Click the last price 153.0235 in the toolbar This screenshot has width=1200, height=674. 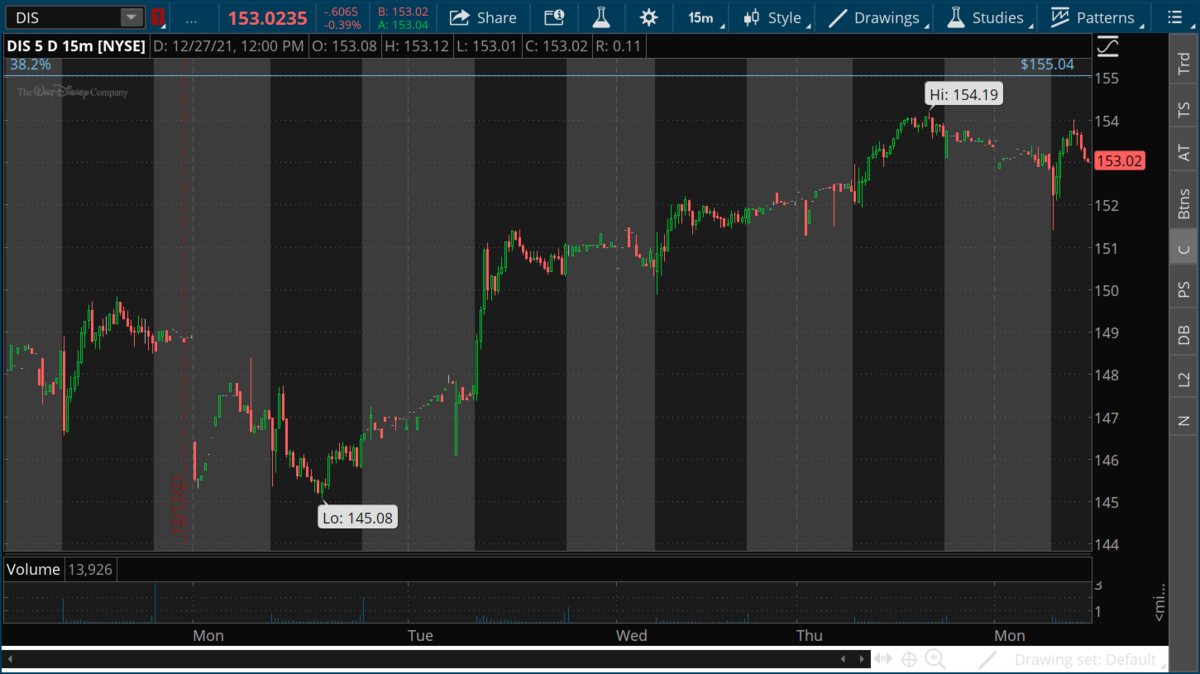pyautogui.click(x=267, y=17)
